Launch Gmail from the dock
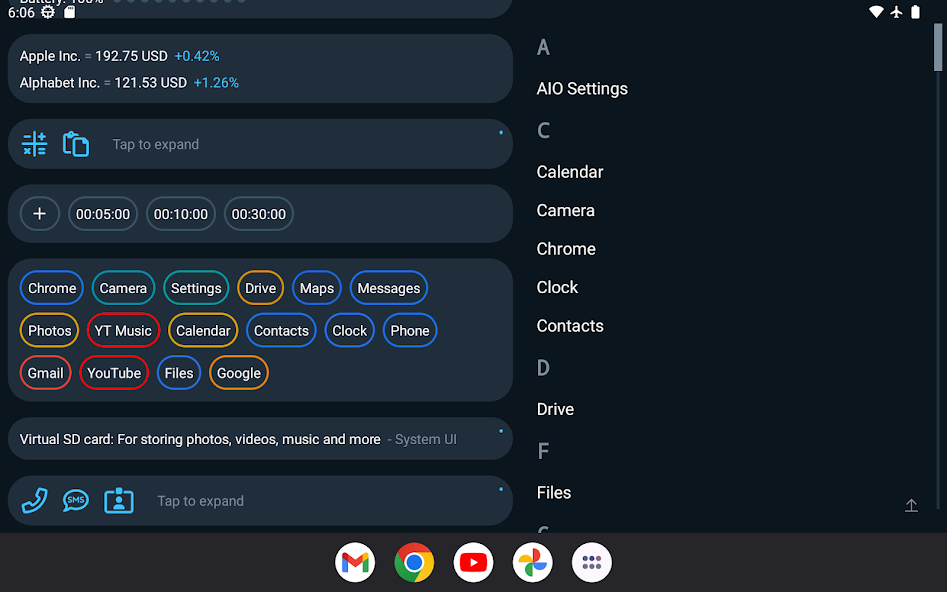The image size is (947, 592). (355, 562)
